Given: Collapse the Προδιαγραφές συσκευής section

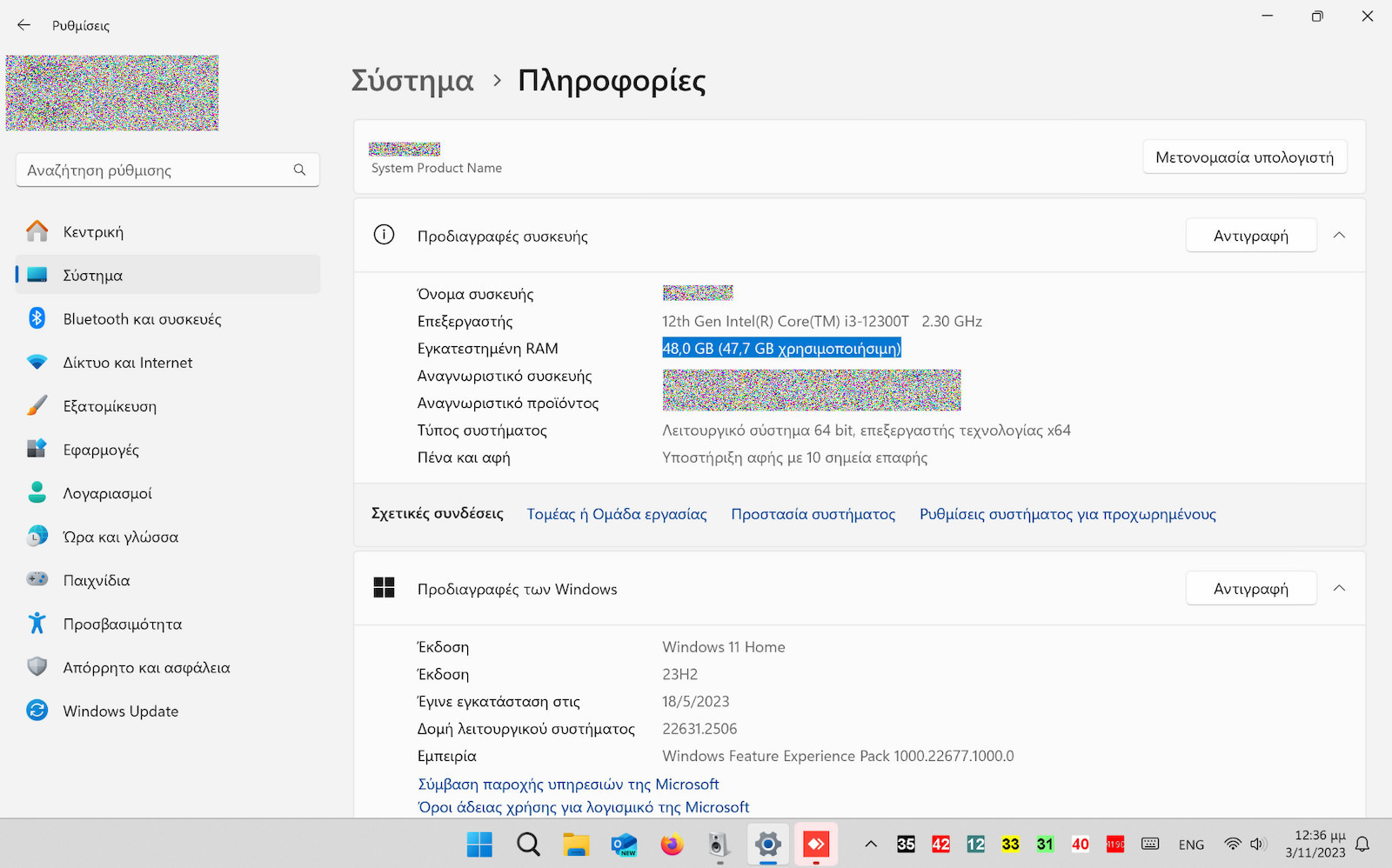Looking at the screenshot, I should point(1339,236).
